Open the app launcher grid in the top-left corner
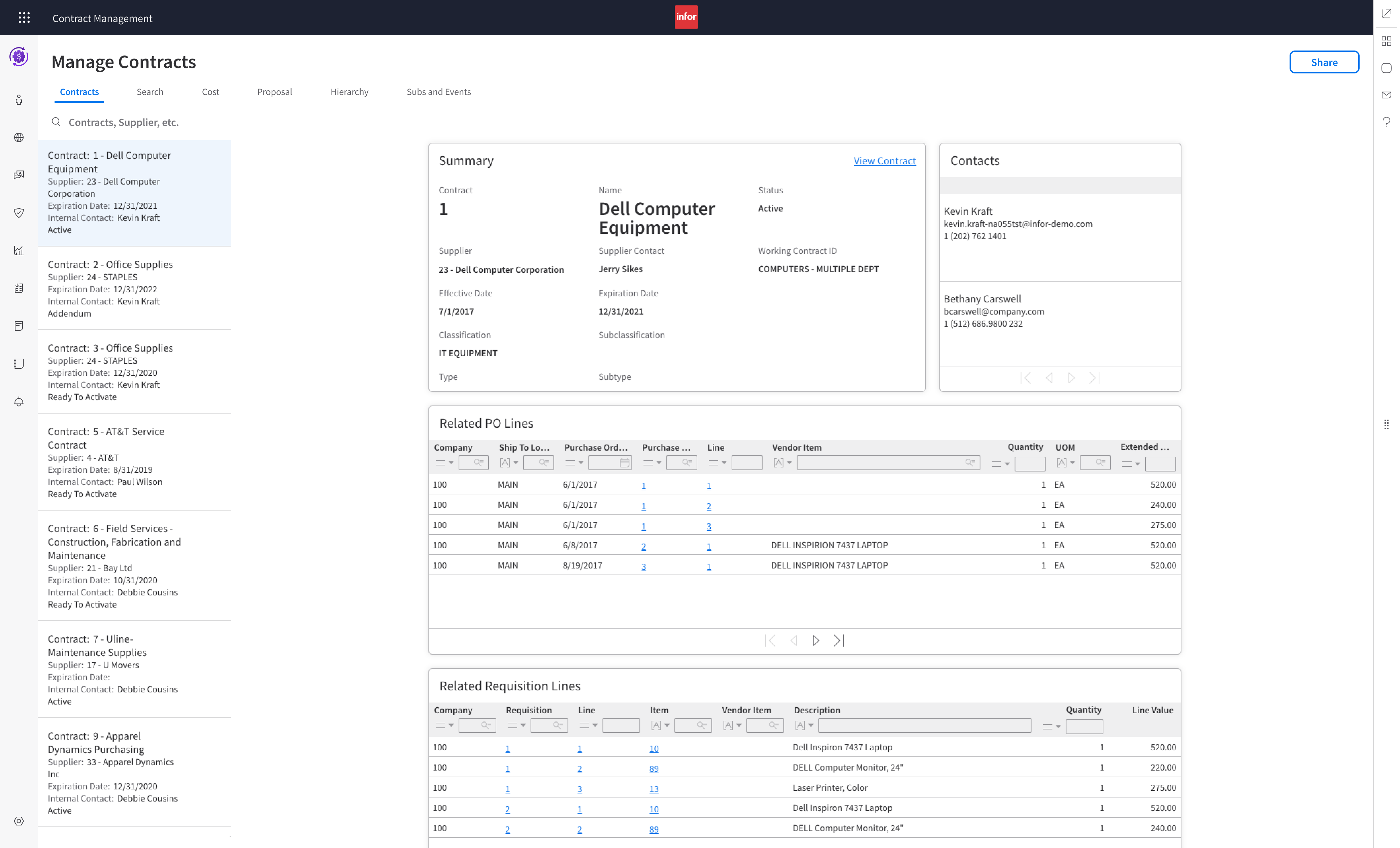The height and width of the screenshot is (848, 1400). coord(24,18)
